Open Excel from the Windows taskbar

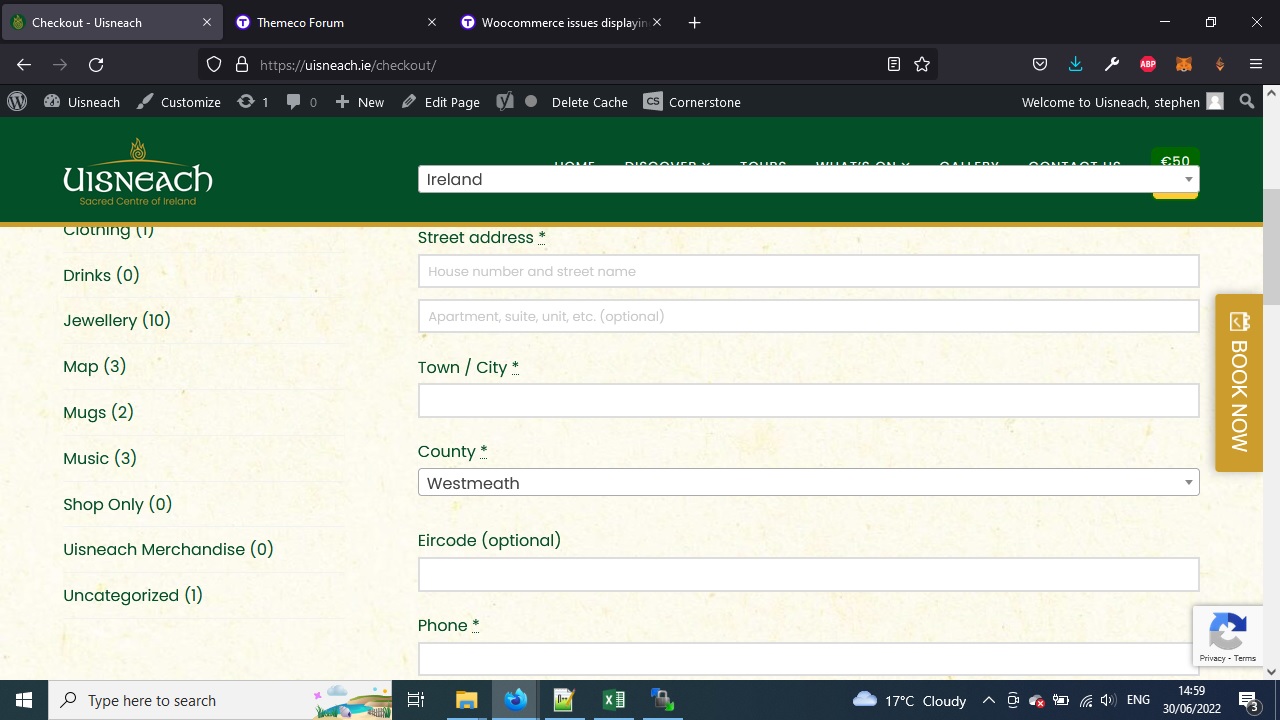613,700
